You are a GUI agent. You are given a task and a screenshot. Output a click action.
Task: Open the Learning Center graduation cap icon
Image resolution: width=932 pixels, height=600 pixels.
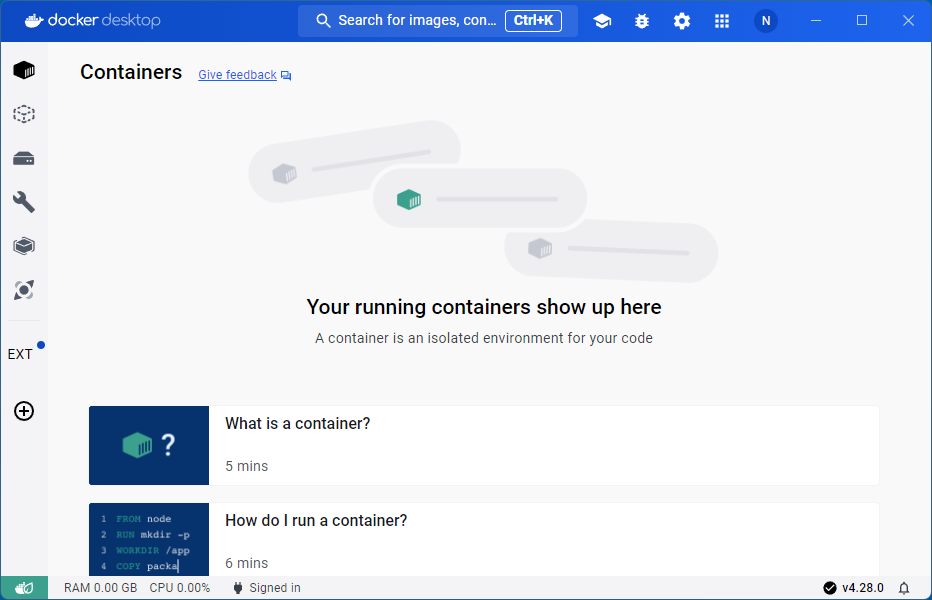click(x=602, y=20)
